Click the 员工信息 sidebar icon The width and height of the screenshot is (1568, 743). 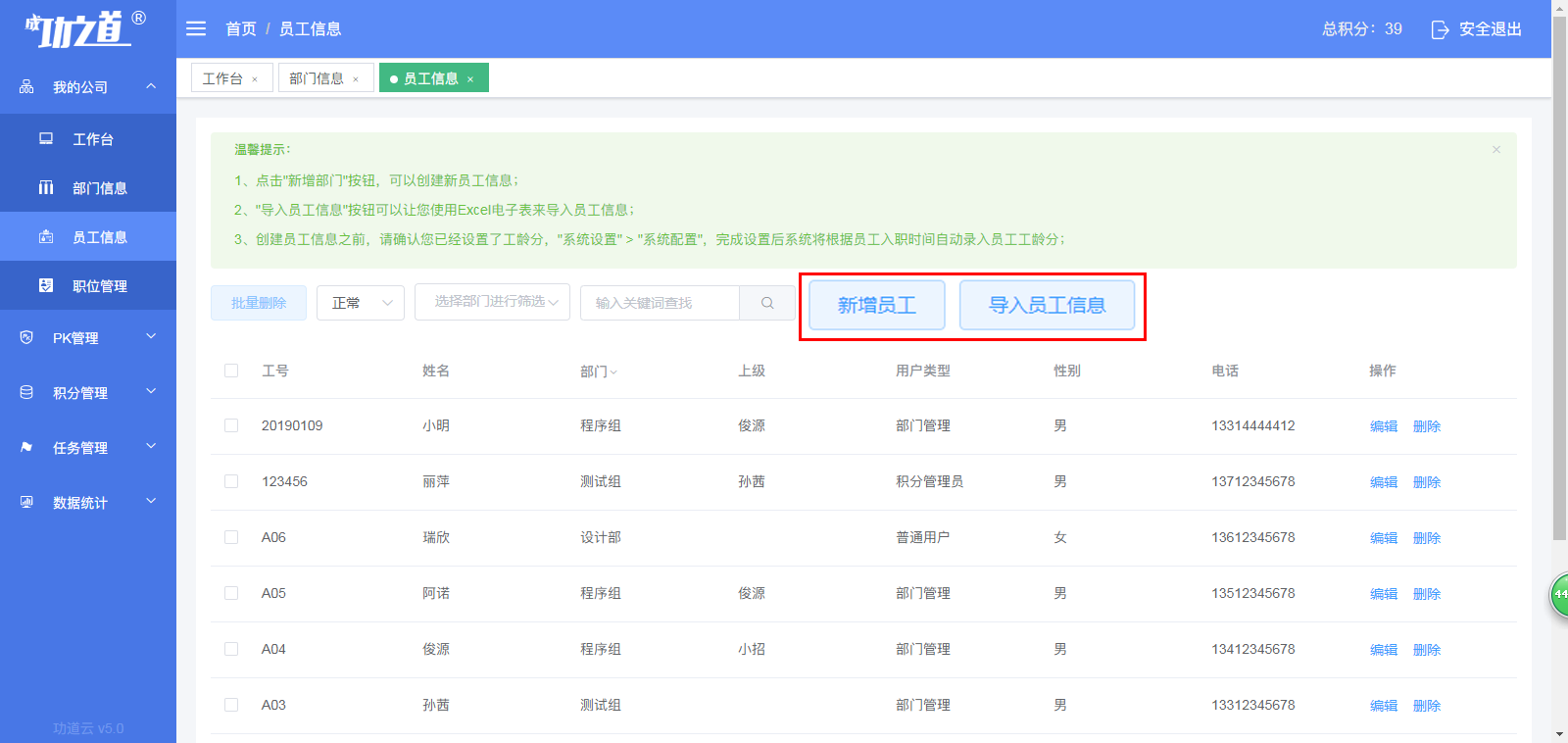46,236
